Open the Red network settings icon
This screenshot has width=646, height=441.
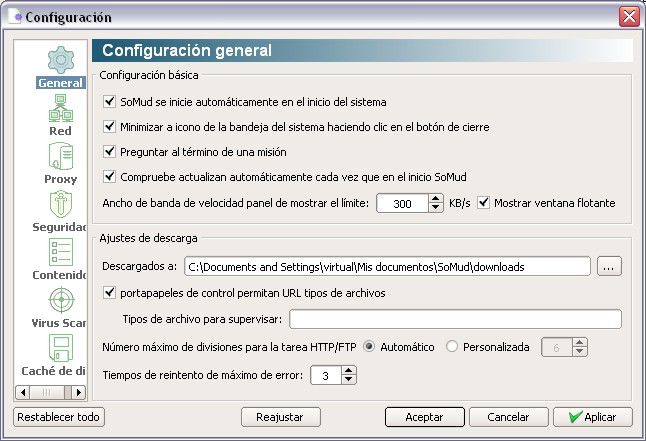click(x=61, y=108)
